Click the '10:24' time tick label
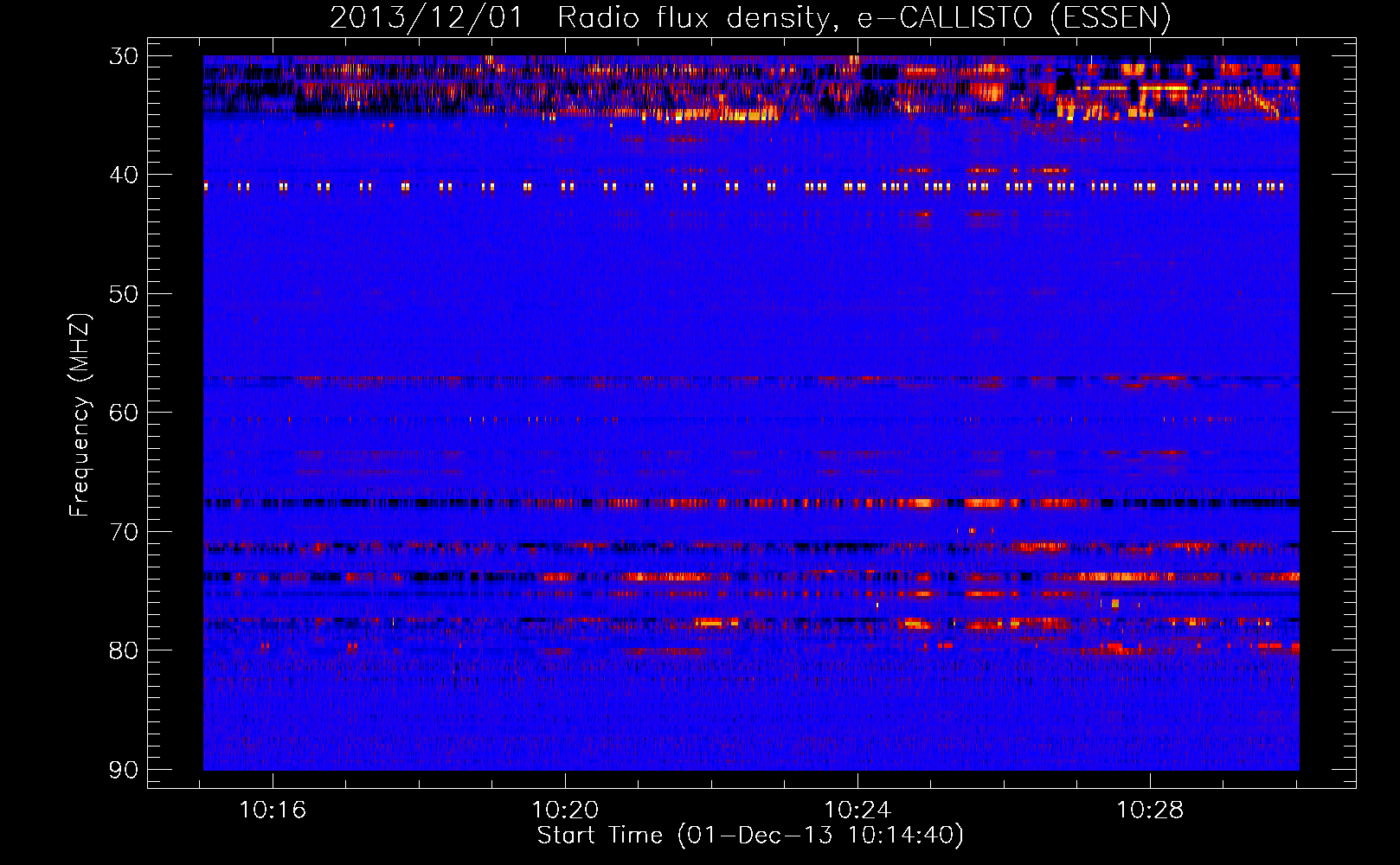 click(x=857, y=811)
